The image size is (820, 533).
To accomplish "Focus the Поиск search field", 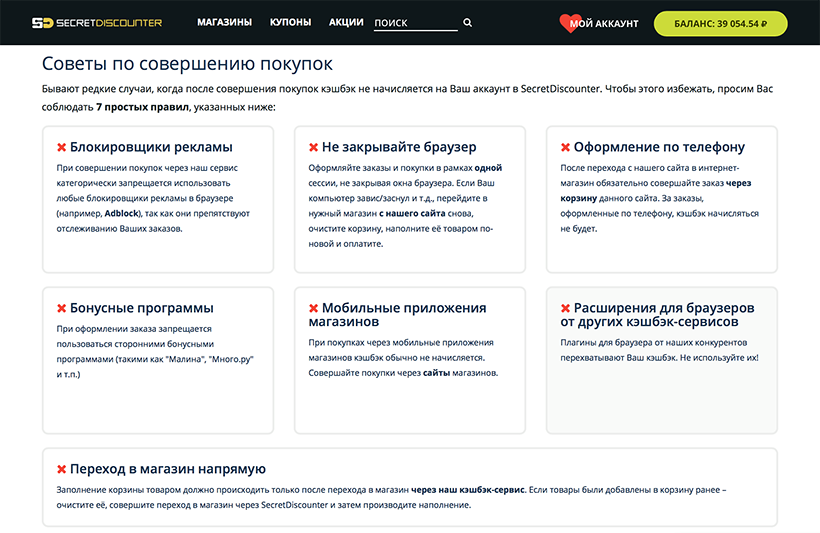I will coord(414,23).
